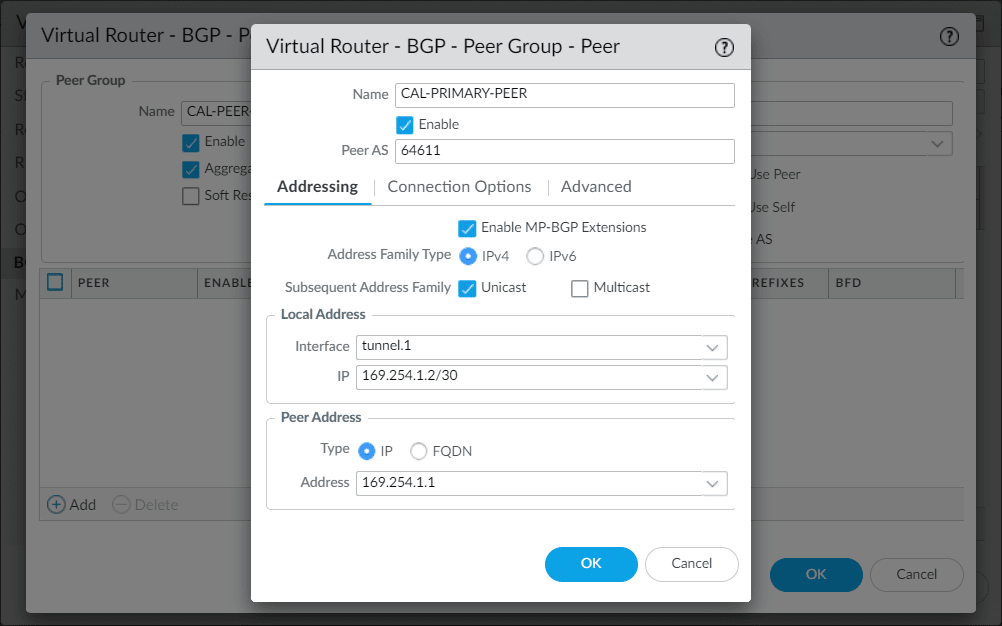Cancel the Peer configuration dialog

click(x=691, y=564)
